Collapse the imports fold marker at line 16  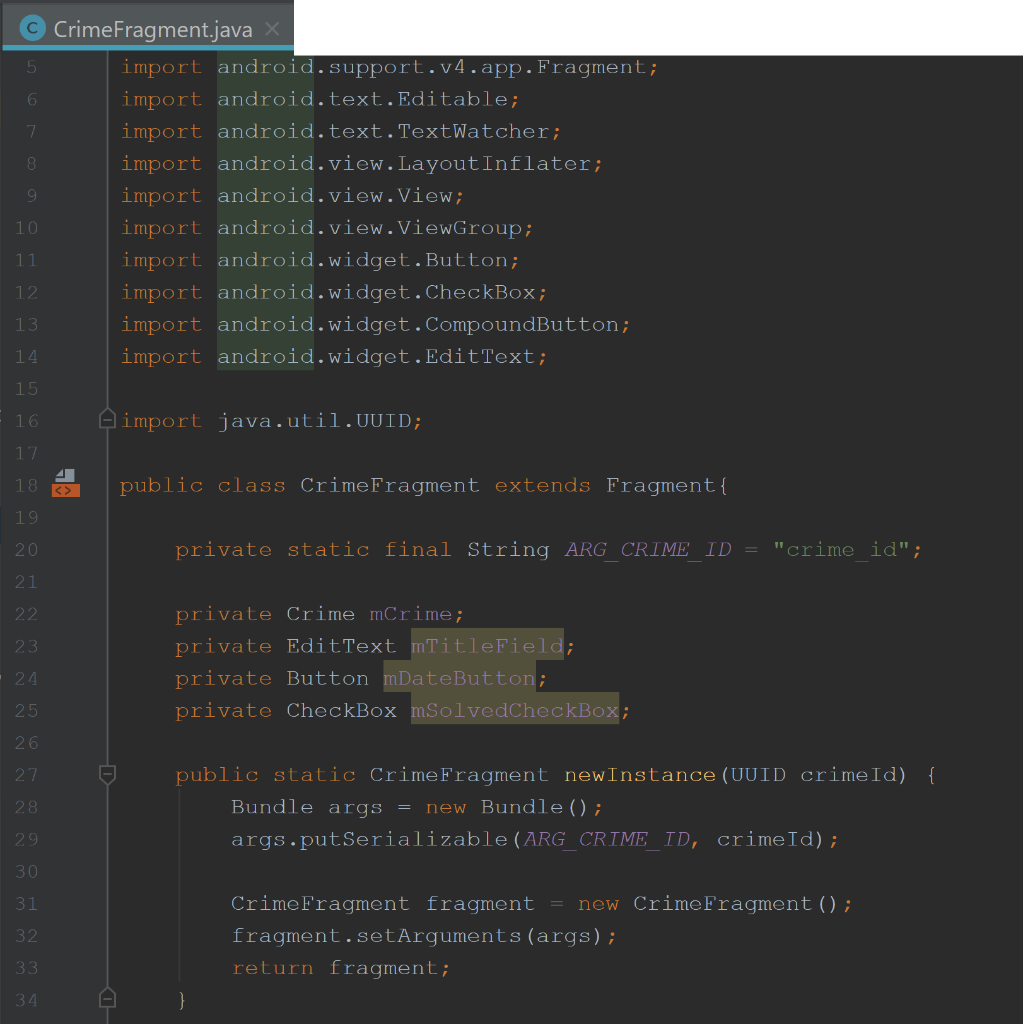click(107, 419)
